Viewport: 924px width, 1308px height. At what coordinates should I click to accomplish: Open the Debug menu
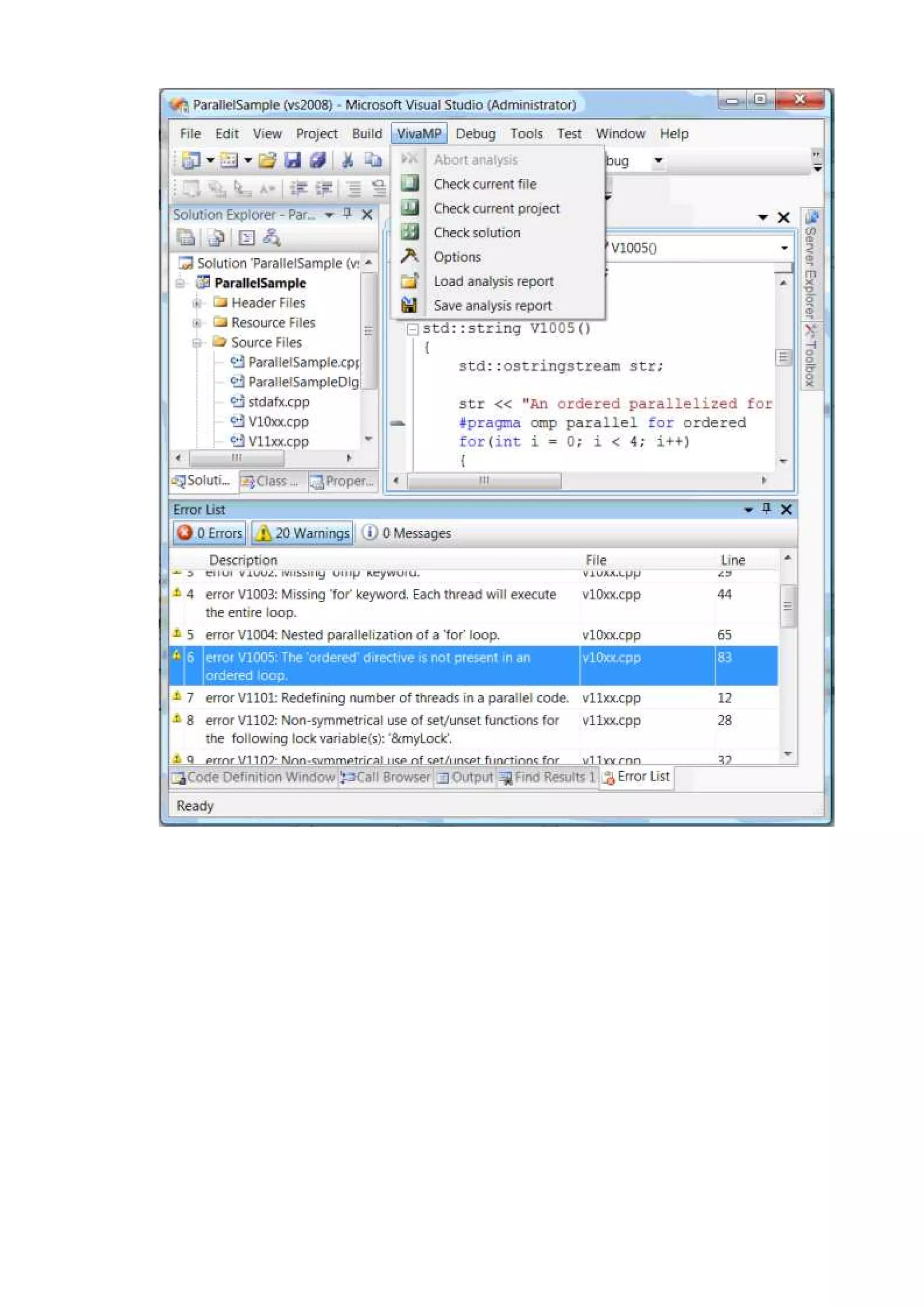(x=476, y=134)
